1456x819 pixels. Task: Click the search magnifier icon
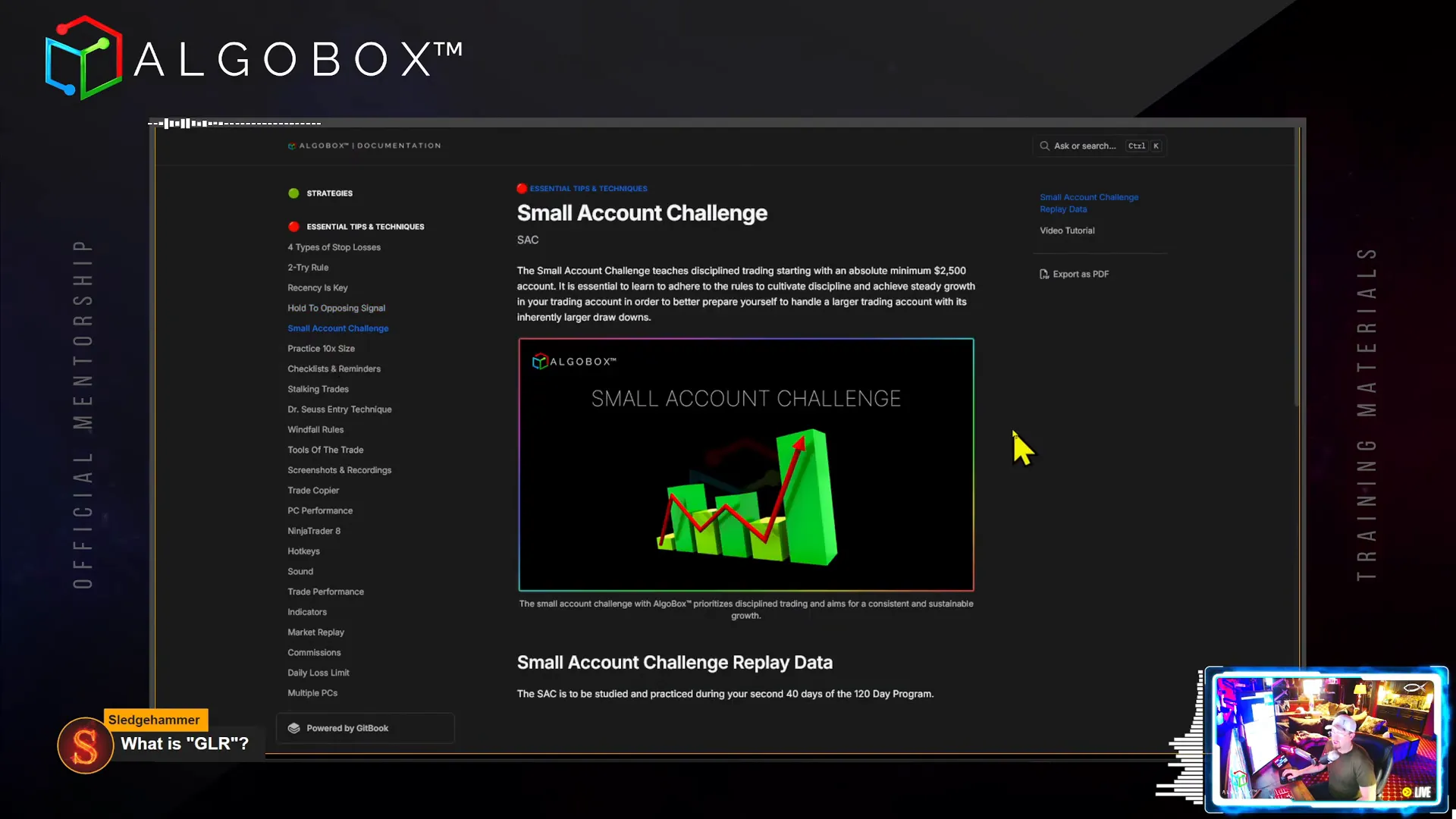tap(1044, 146)
